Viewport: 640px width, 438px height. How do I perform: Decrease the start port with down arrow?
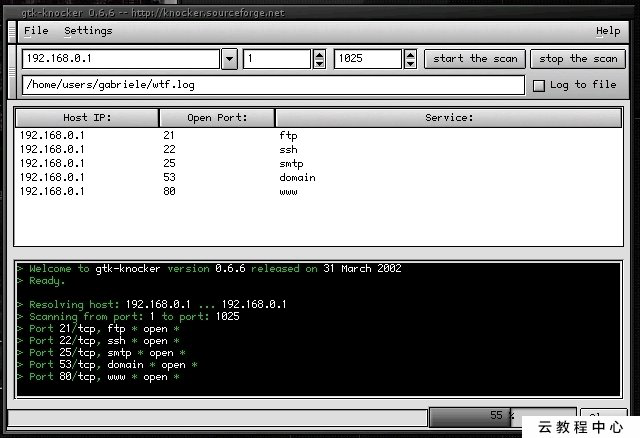click(319, 64)
